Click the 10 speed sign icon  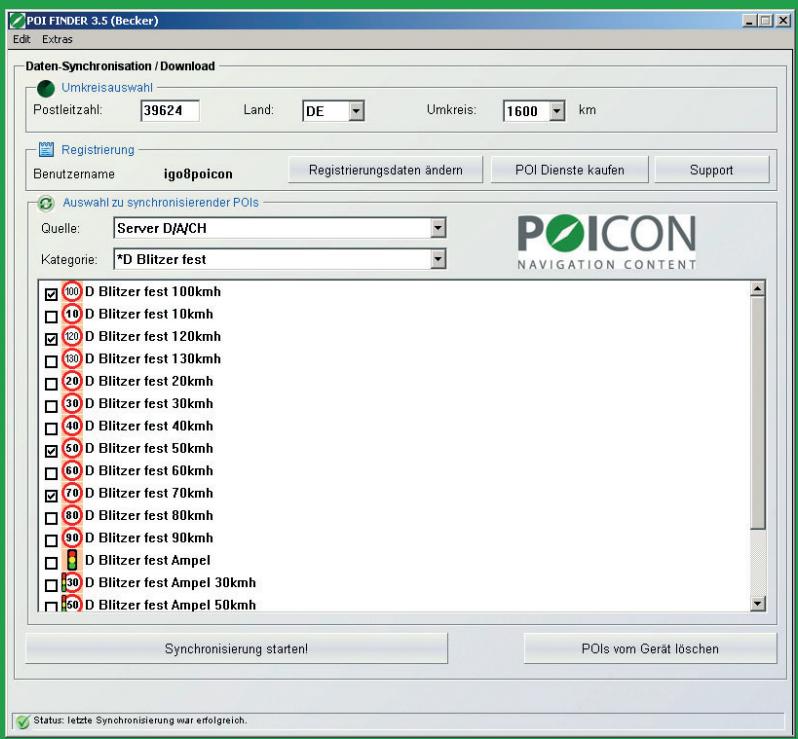tap(72, 314)
